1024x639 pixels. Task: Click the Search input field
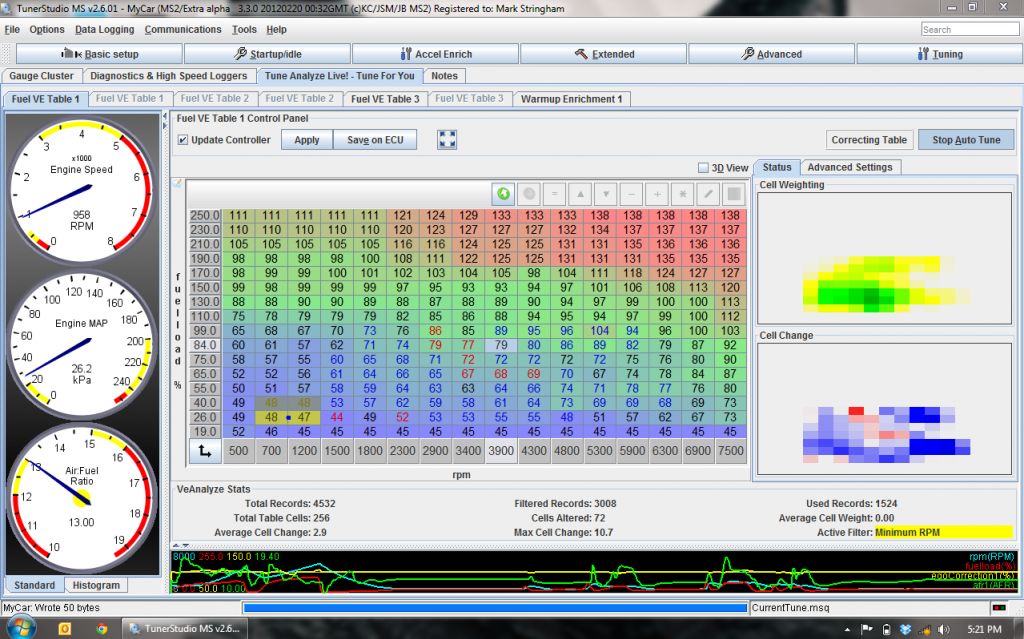969,29
